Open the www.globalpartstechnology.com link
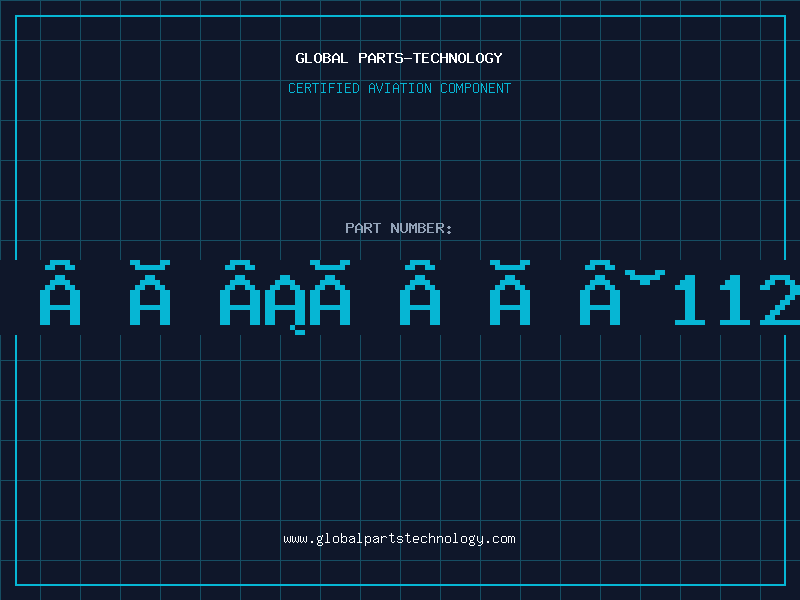 coord(399,539)
